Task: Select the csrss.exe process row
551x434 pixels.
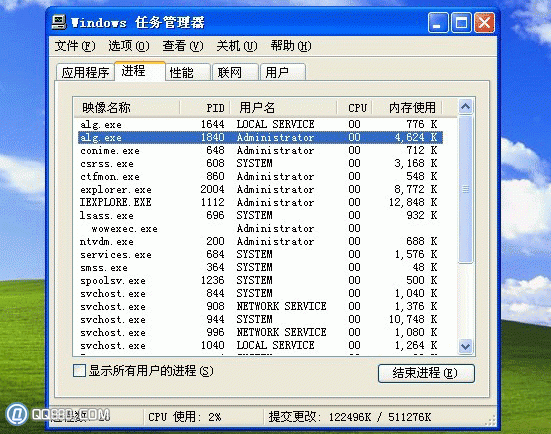Action: click(260, 163)
